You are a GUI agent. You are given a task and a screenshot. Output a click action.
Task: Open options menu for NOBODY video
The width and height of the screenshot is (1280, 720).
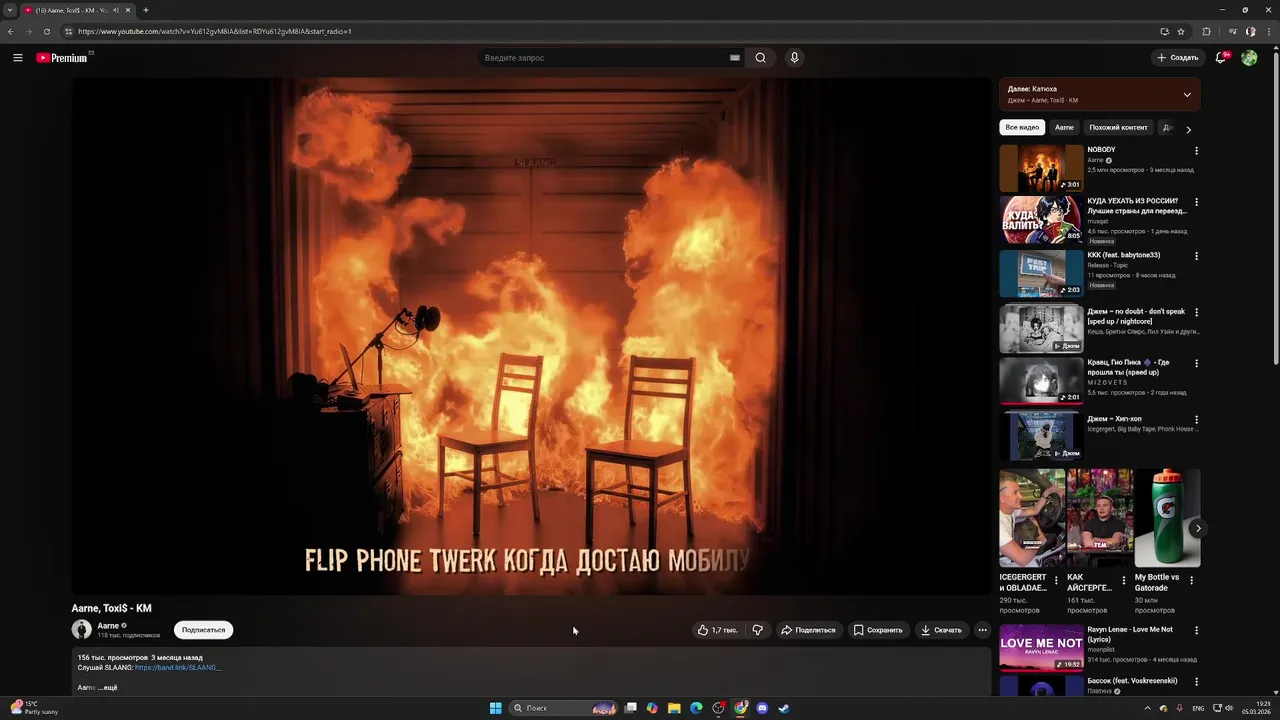click(1196, 151)
